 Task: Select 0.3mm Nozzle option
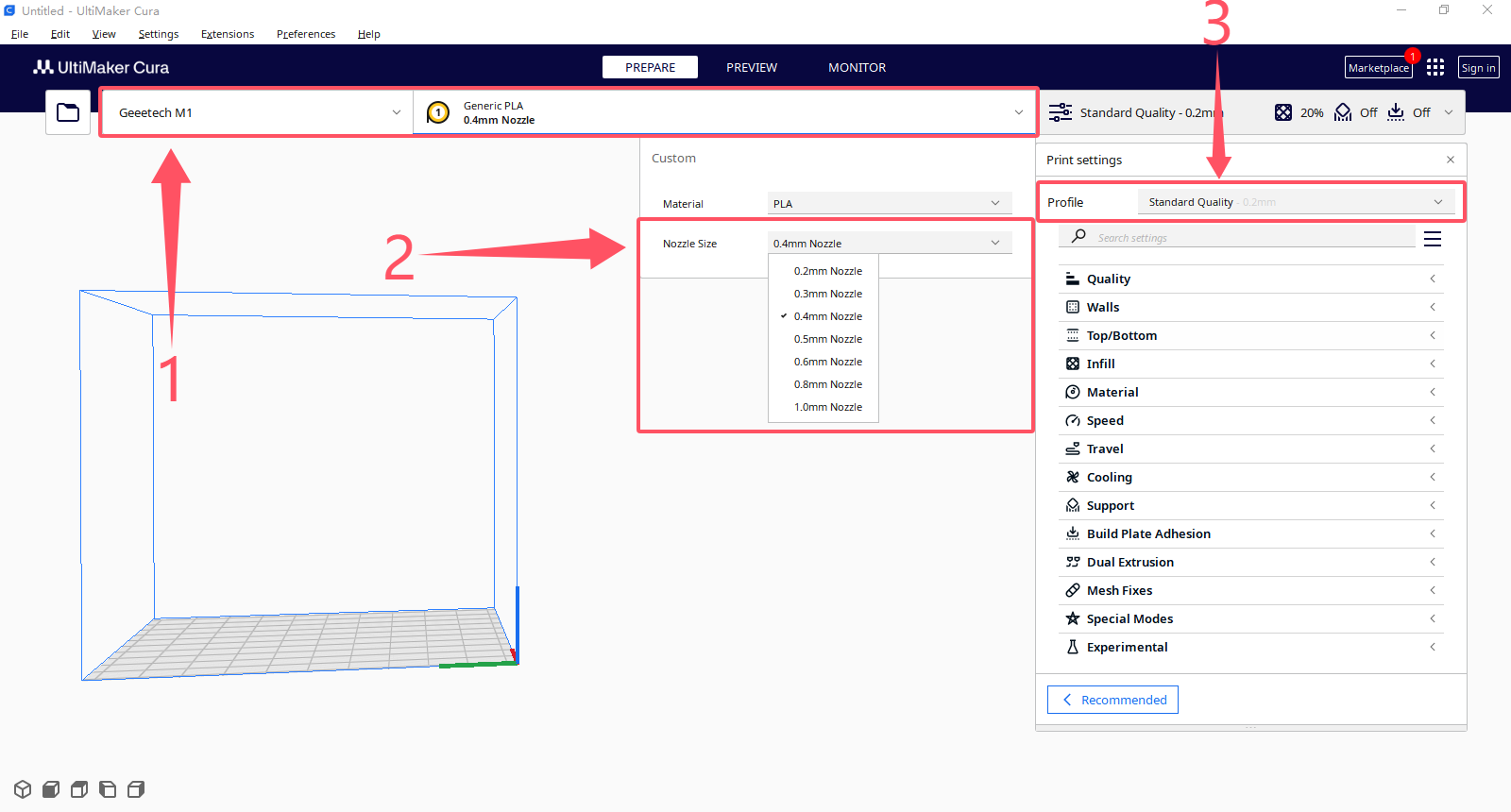[x=823, y=294]
